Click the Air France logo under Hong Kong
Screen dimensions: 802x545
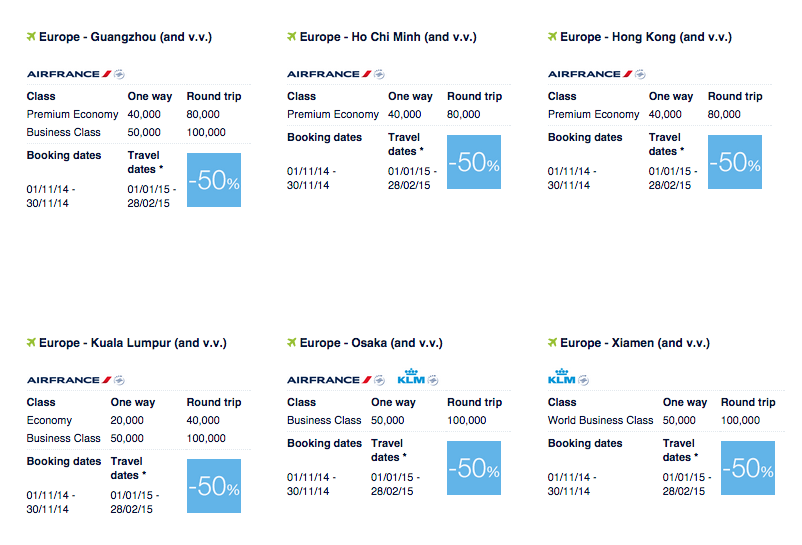click(590, 74)
